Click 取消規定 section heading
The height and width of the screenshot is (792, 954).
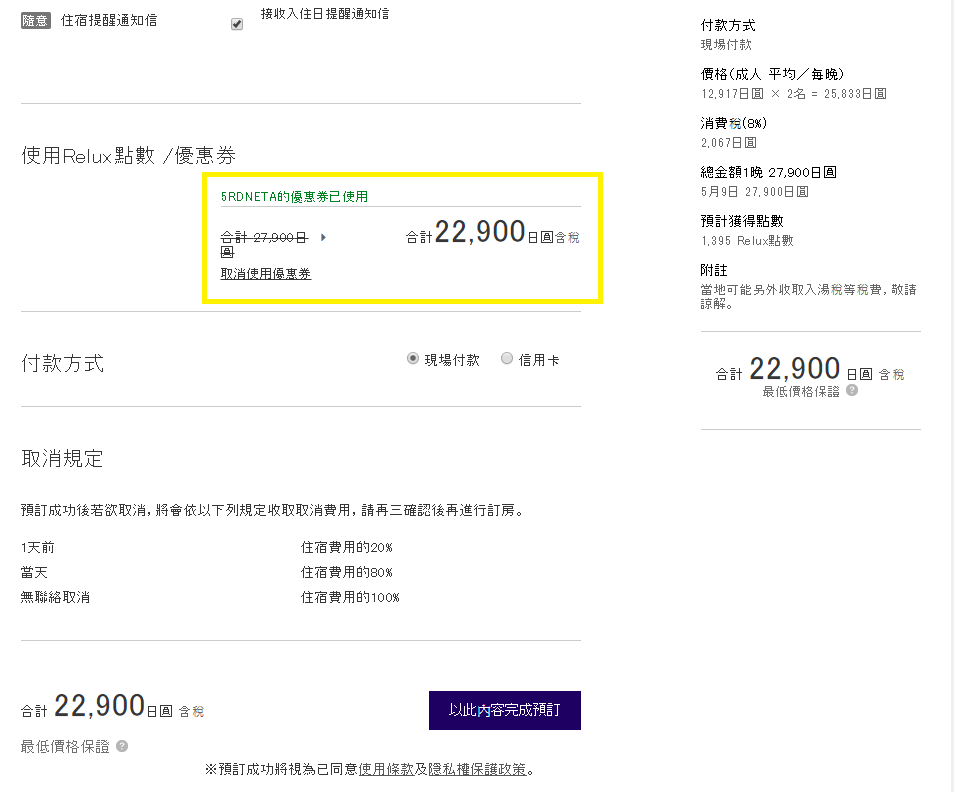[62, 459]
